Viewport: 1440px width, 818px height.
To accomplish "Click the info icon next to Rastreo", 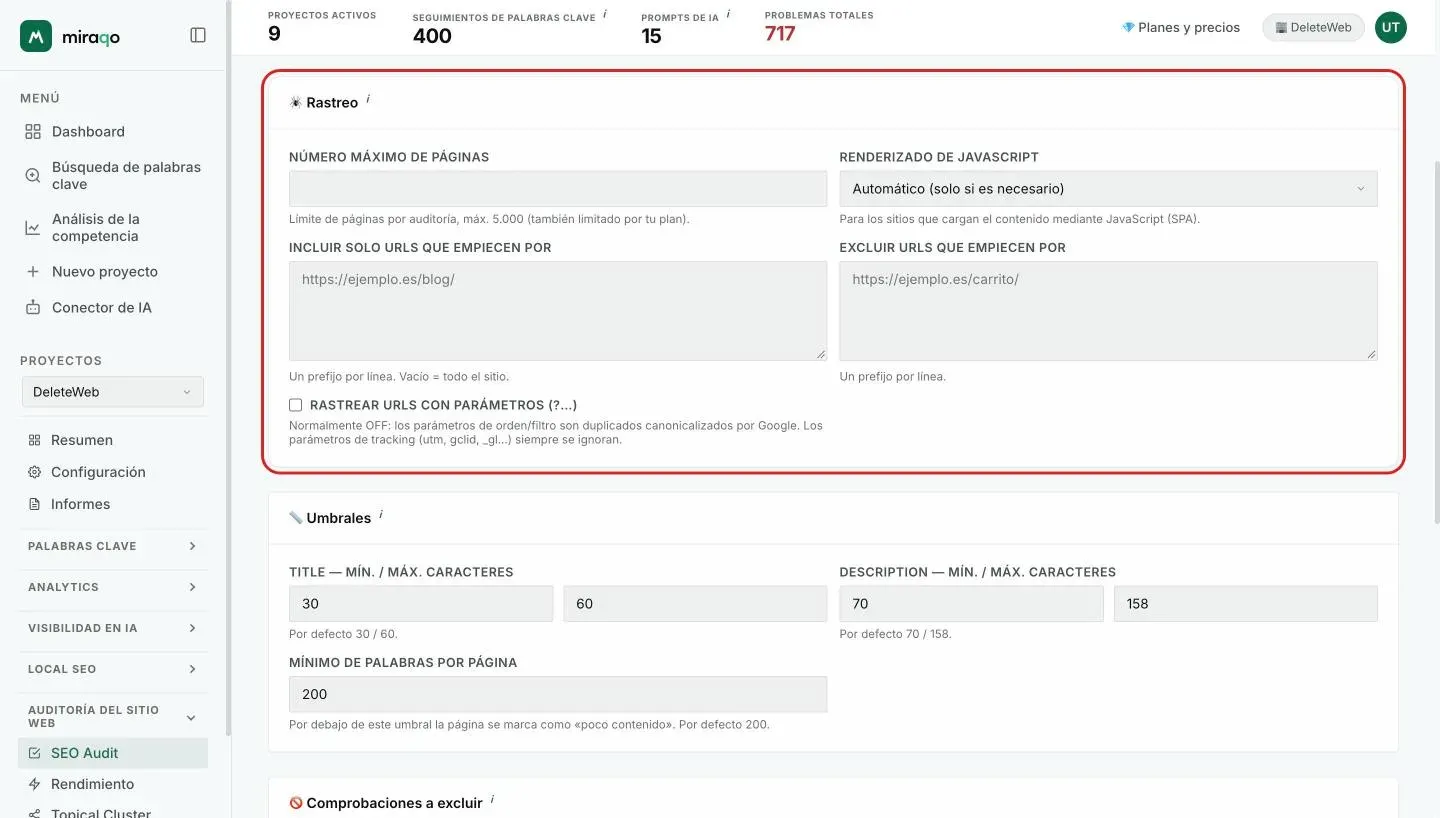I will click(368, 99).
